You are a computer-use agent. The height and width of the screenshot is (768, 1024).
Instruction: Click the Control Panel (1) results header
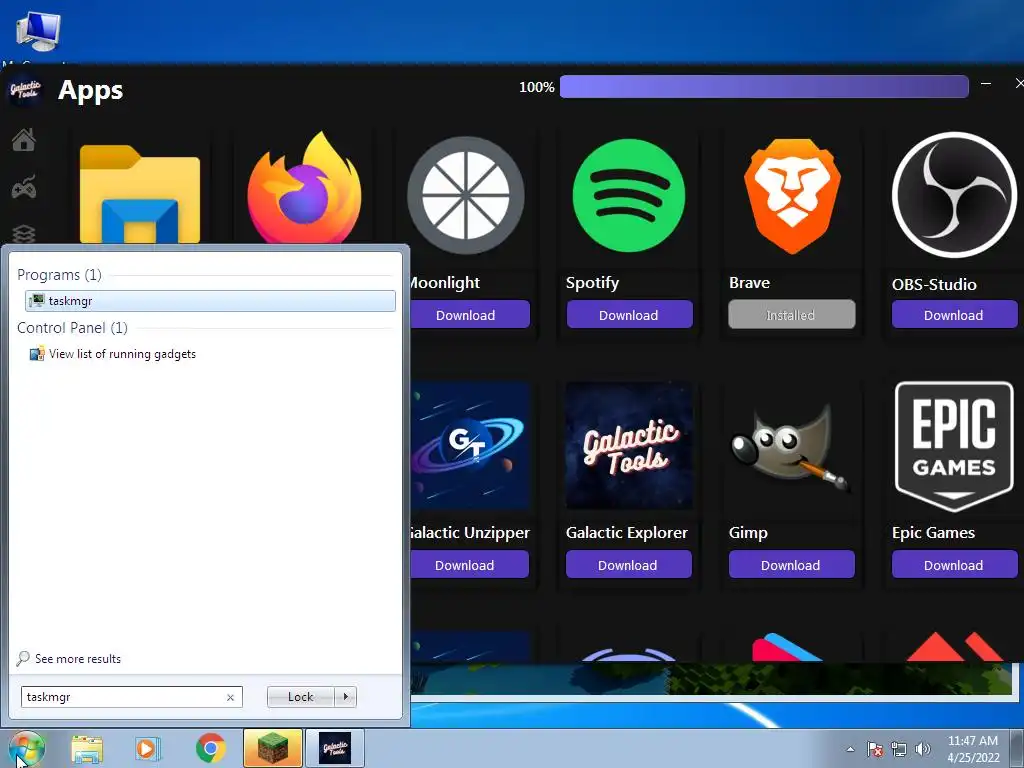click(x=72, y=328)
